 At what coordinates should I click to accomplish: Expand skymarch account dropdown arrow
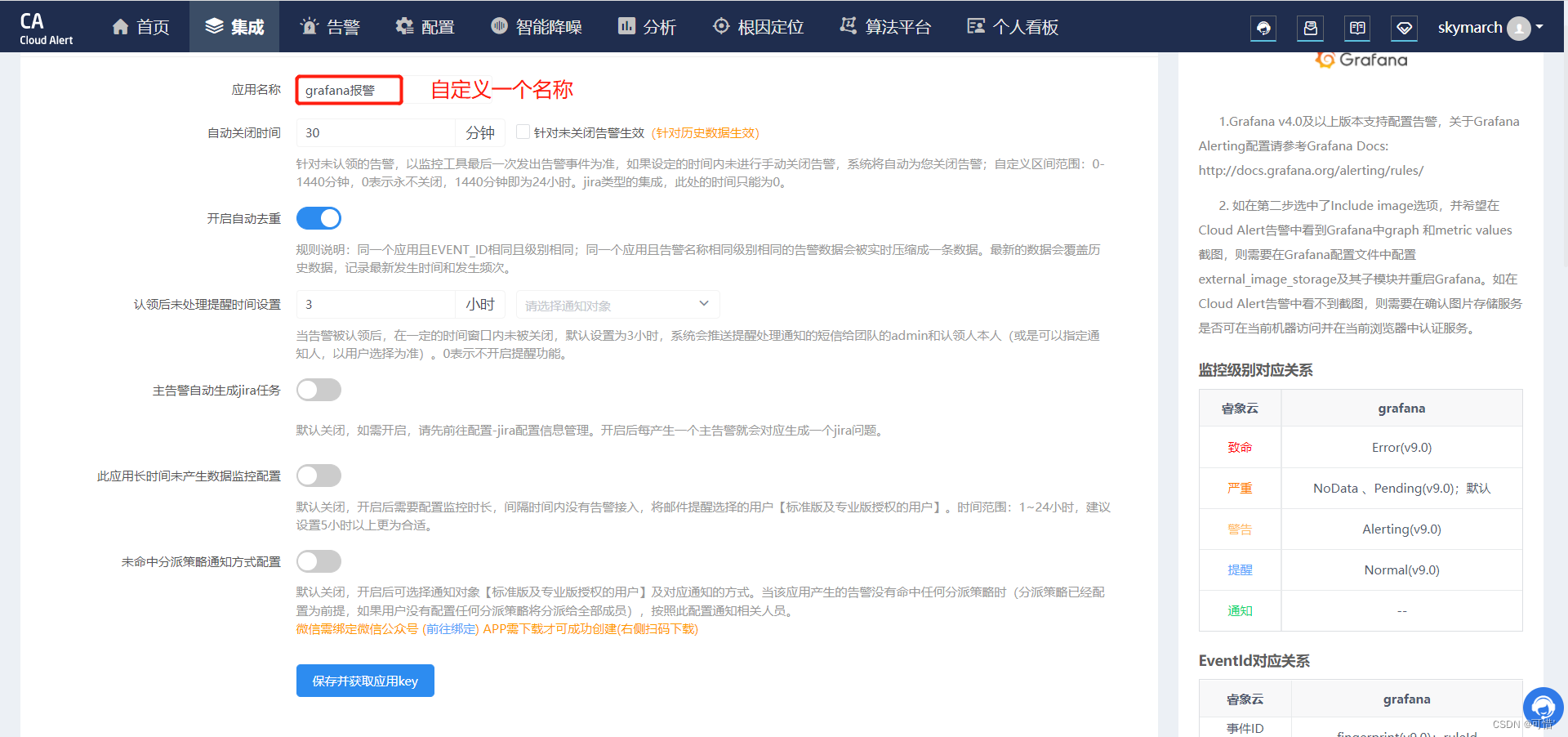coord(1539,27)
